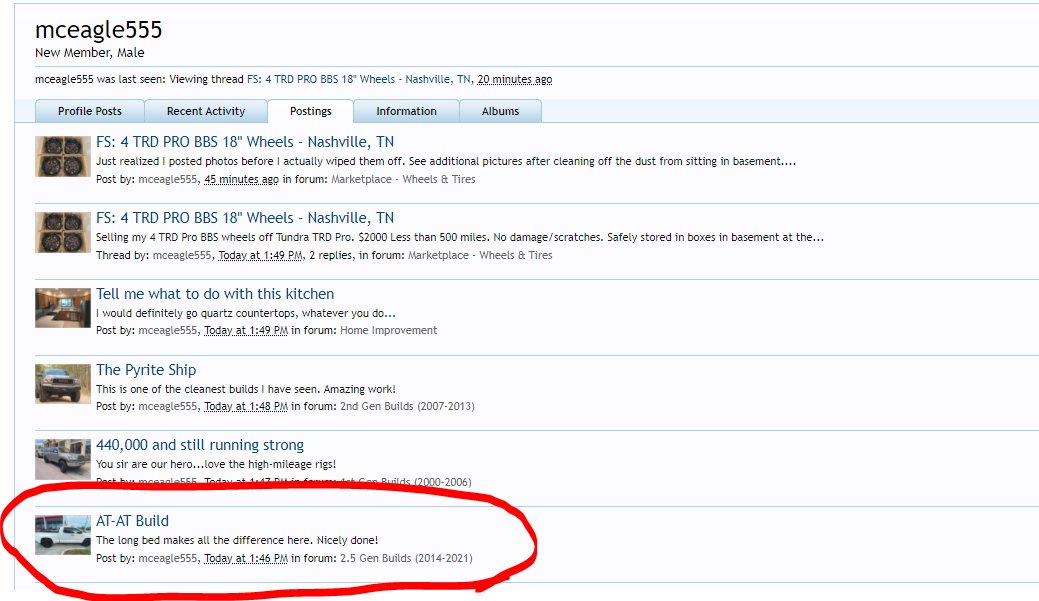
Task: Click mceagle555 in the kitchen post line
Action: click(168, 330)
